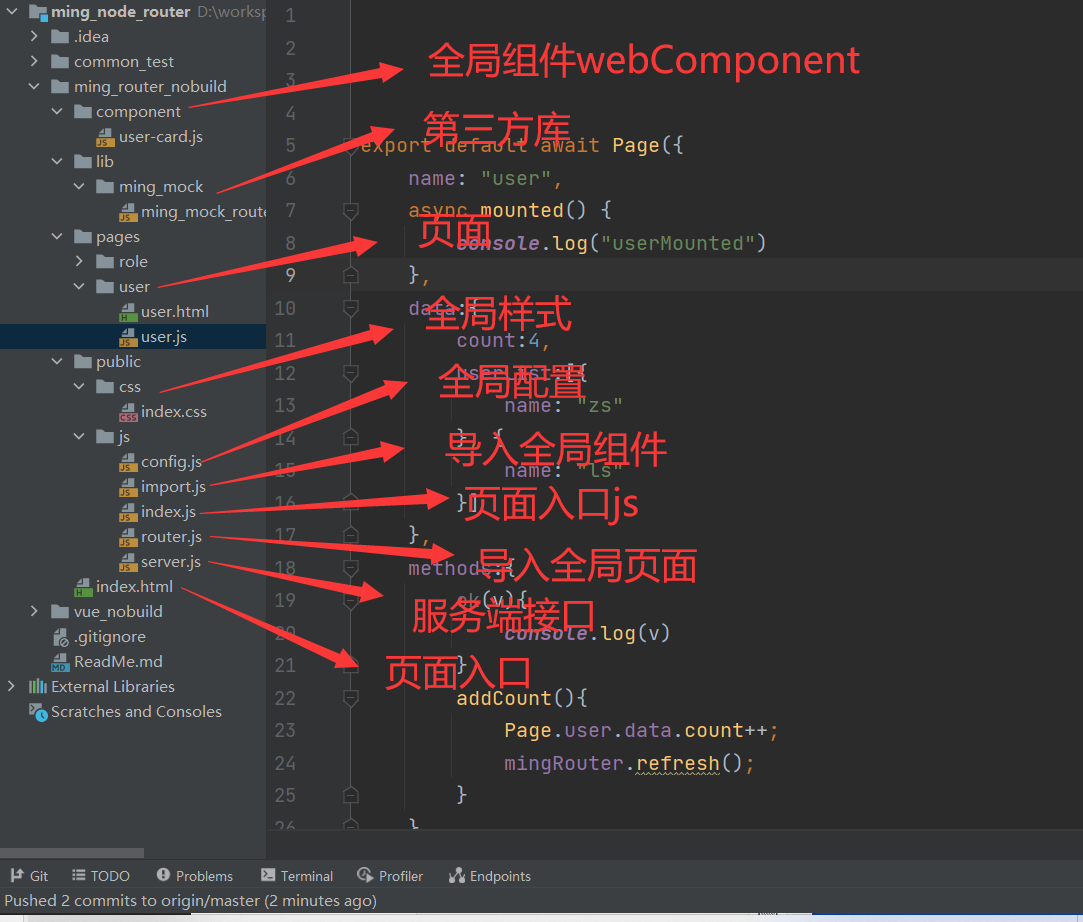Click the Pushed 2 commits status message

[x=191, y=901]
